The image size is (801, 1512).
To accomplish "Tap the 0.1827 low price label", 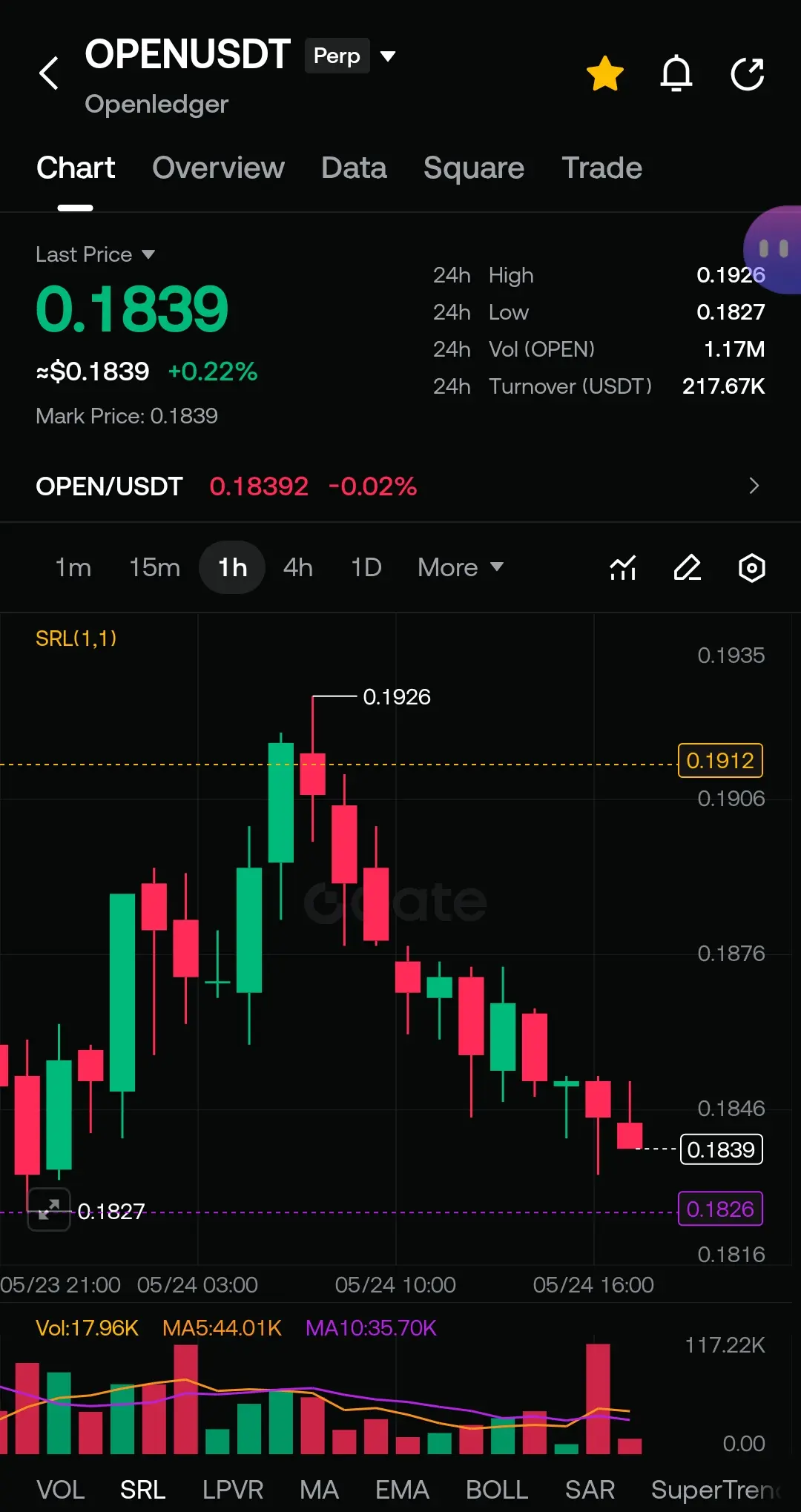I will (x=111, y=1211).
